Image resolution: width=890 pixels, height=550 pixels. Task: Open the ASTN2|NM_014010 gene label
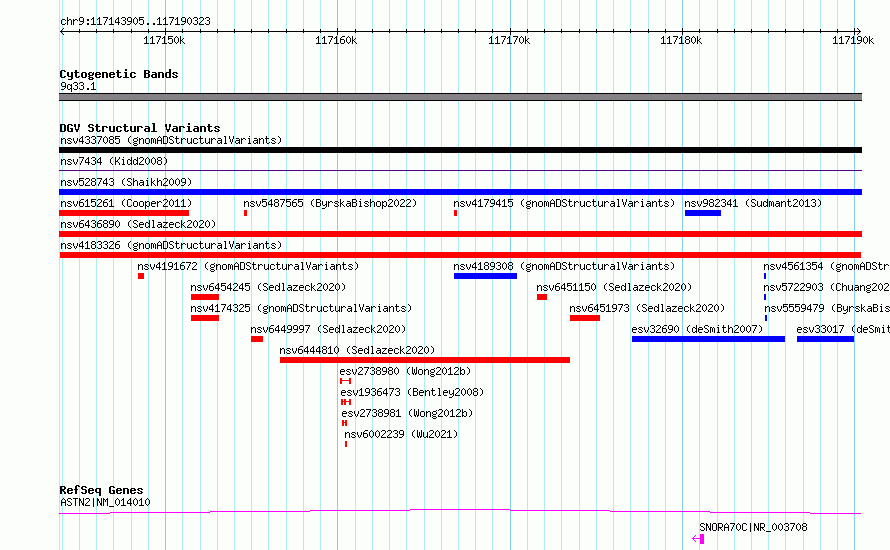105,502
